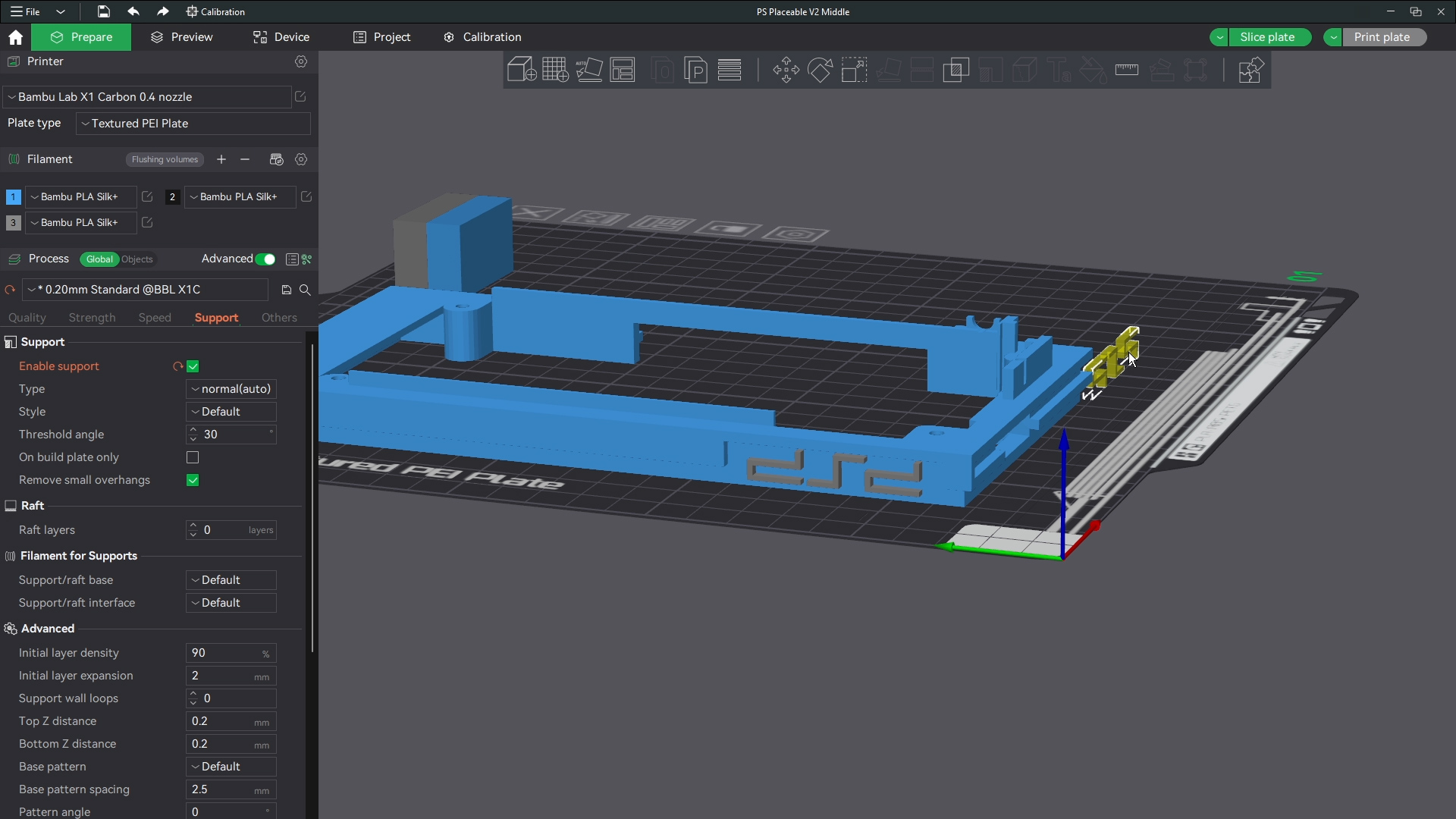
Task: Select the Move tool
Action: tap(786, 70)
